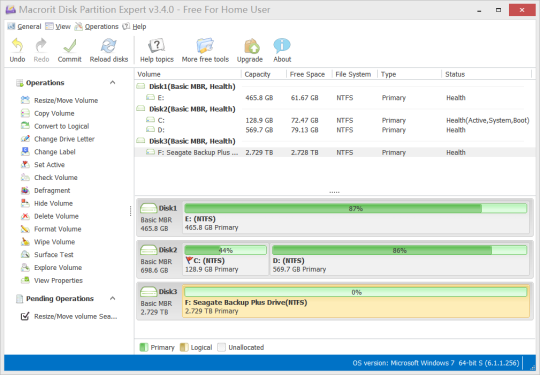The width and height of the screenshot is (540, 375).
Task: Click the Primary legend swatch
Action: (x=144, y=347)
